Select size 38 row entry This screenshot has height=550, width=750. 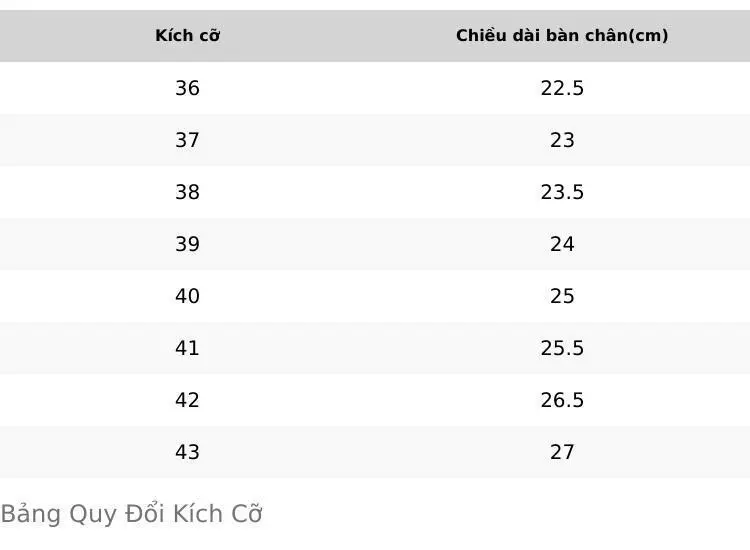(188, 192)
